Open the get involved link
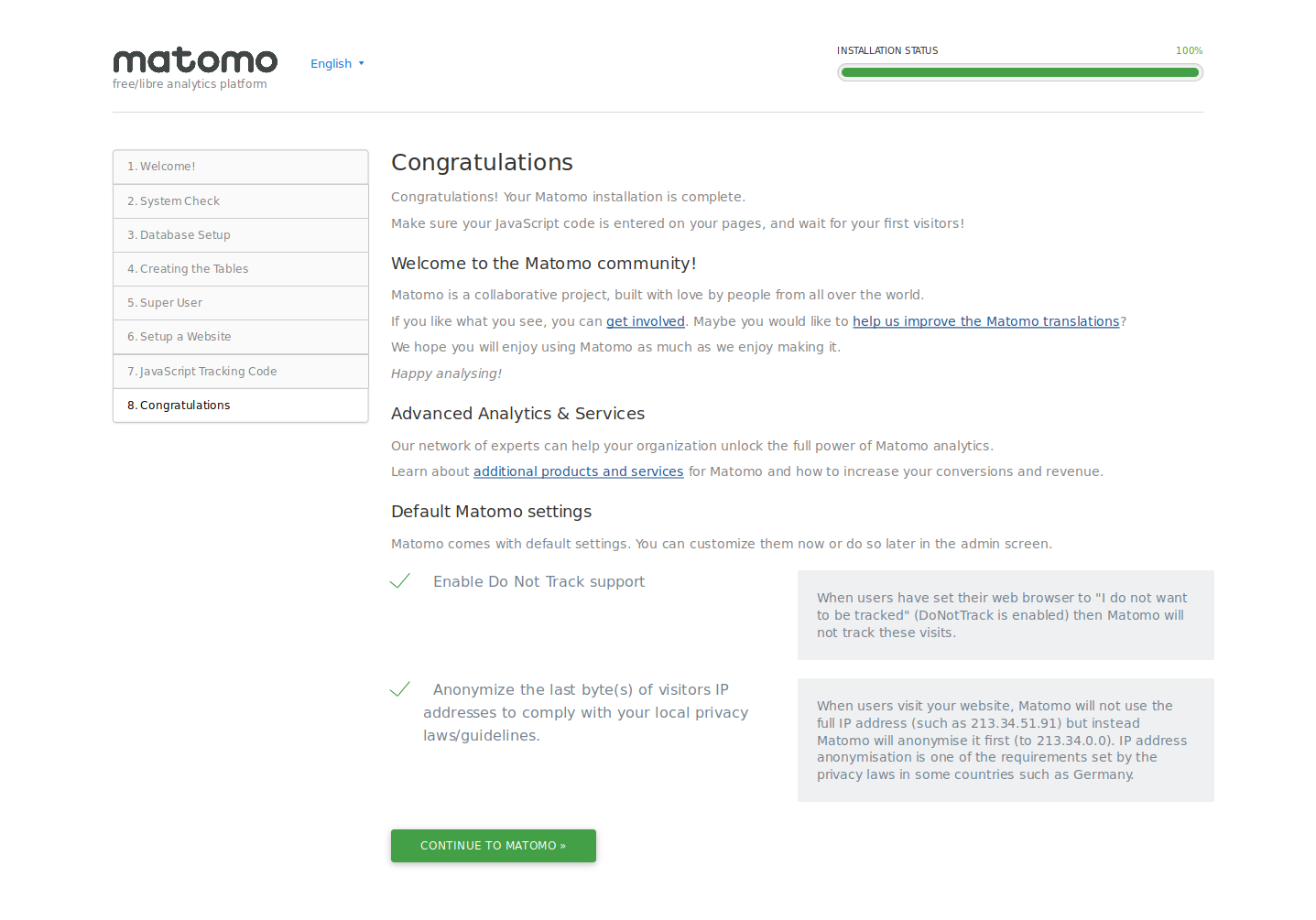This screenshot has height=920, width=1316. [645, 321]
